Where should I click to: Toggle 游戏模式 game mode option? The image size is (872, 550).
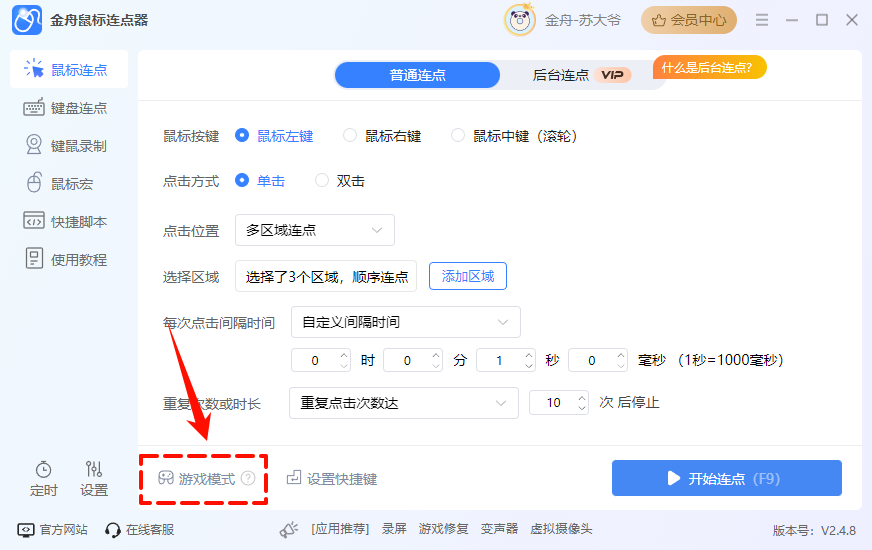pos(197,478)
